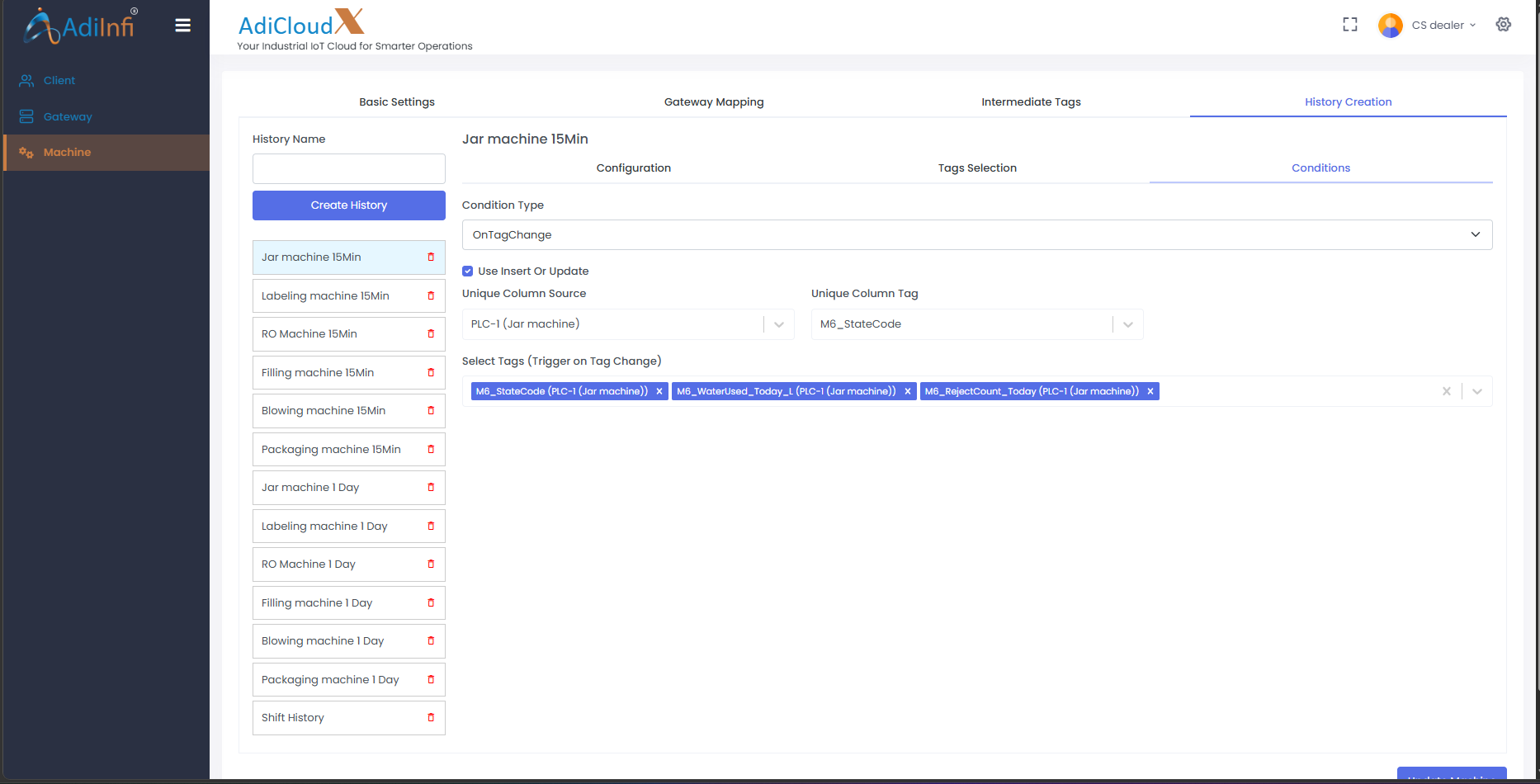Open the settings gear icon
1540x784 pixels.
click(x=1503, y=25)
